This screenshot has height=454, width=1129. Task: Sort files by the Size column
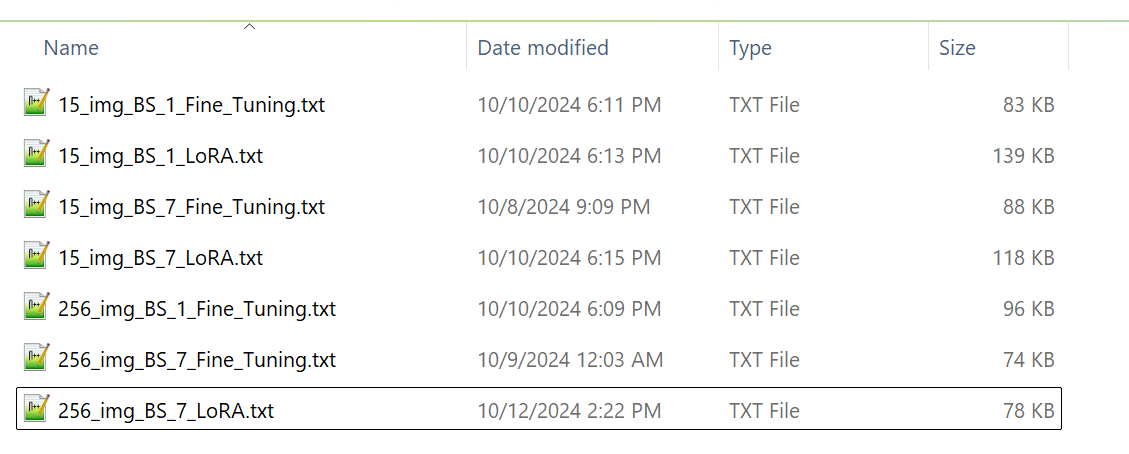click(957, 47)
